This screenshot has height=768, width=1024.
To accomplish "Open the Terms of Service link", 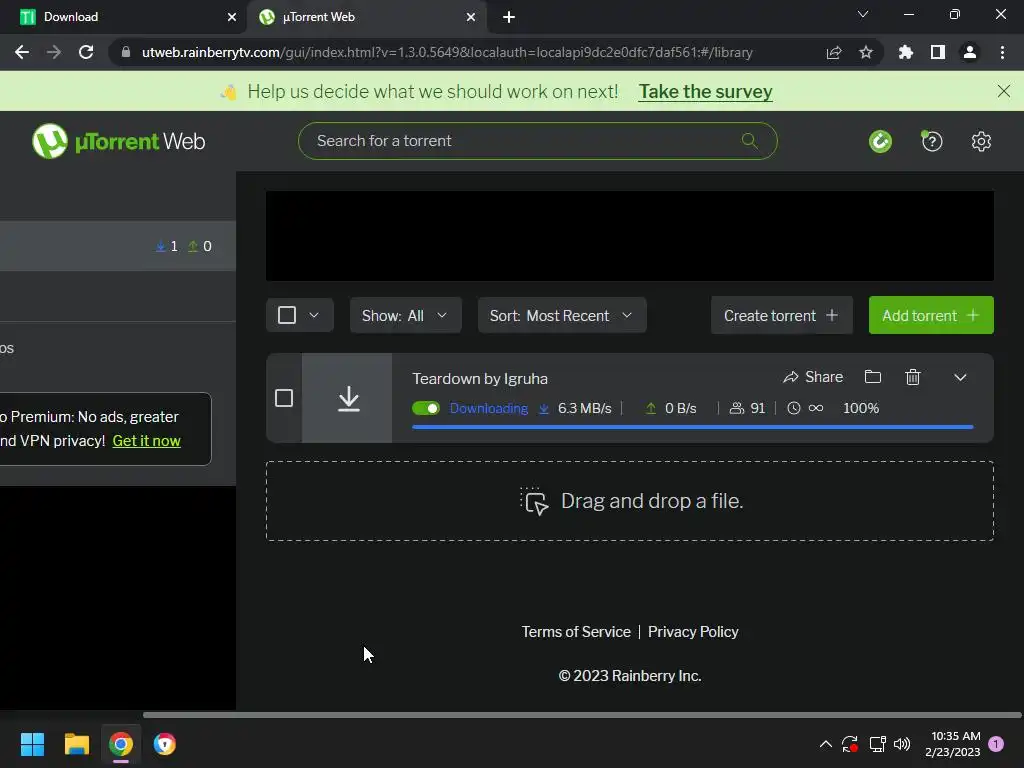I will coord(576,632).
